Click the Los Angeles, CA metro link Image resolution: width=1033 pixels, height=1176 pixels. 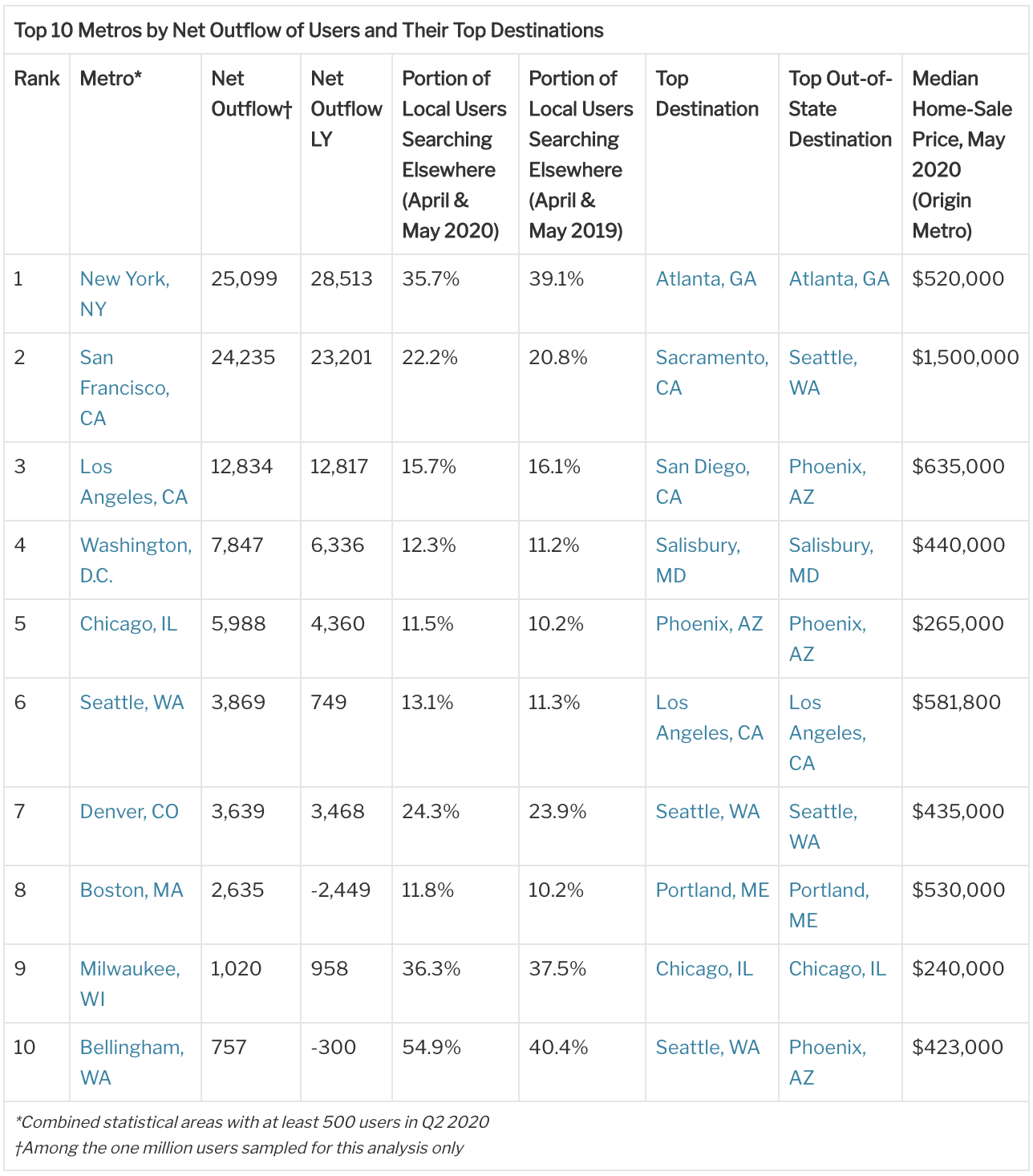[133, 481]
